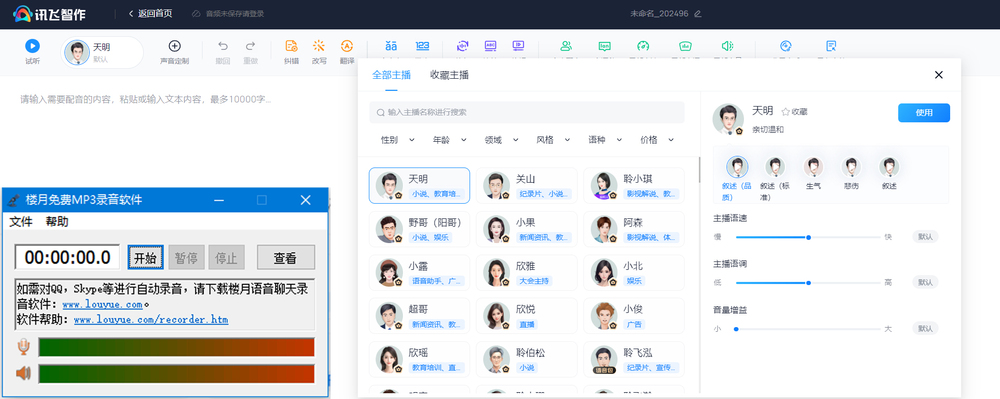Click the 讯飞智作 logo
The height and width of the screenshot is (399, 1000).
pos(48,13)
